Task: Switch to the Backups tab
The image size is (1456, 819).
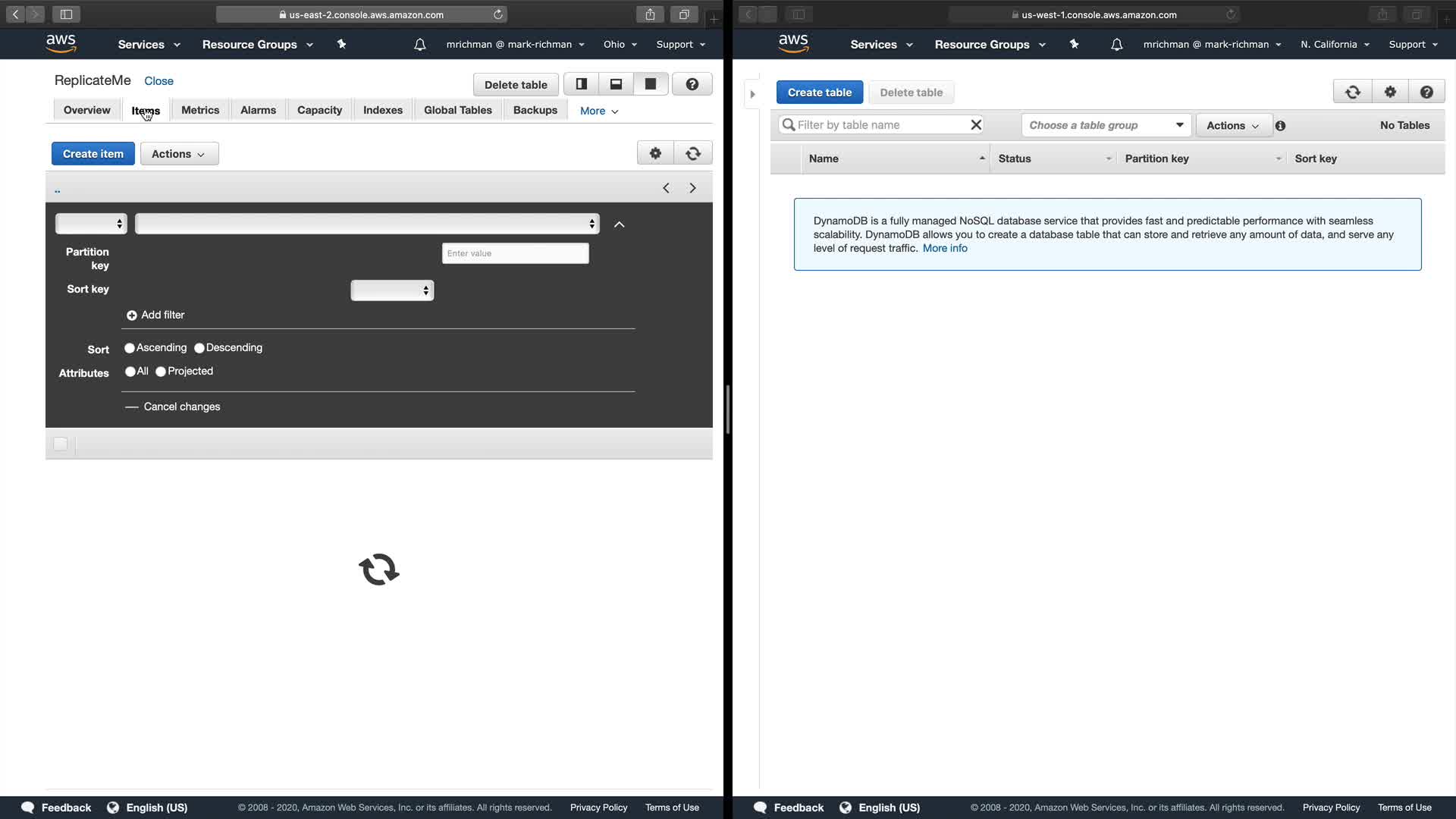Action: pos(535,110)
